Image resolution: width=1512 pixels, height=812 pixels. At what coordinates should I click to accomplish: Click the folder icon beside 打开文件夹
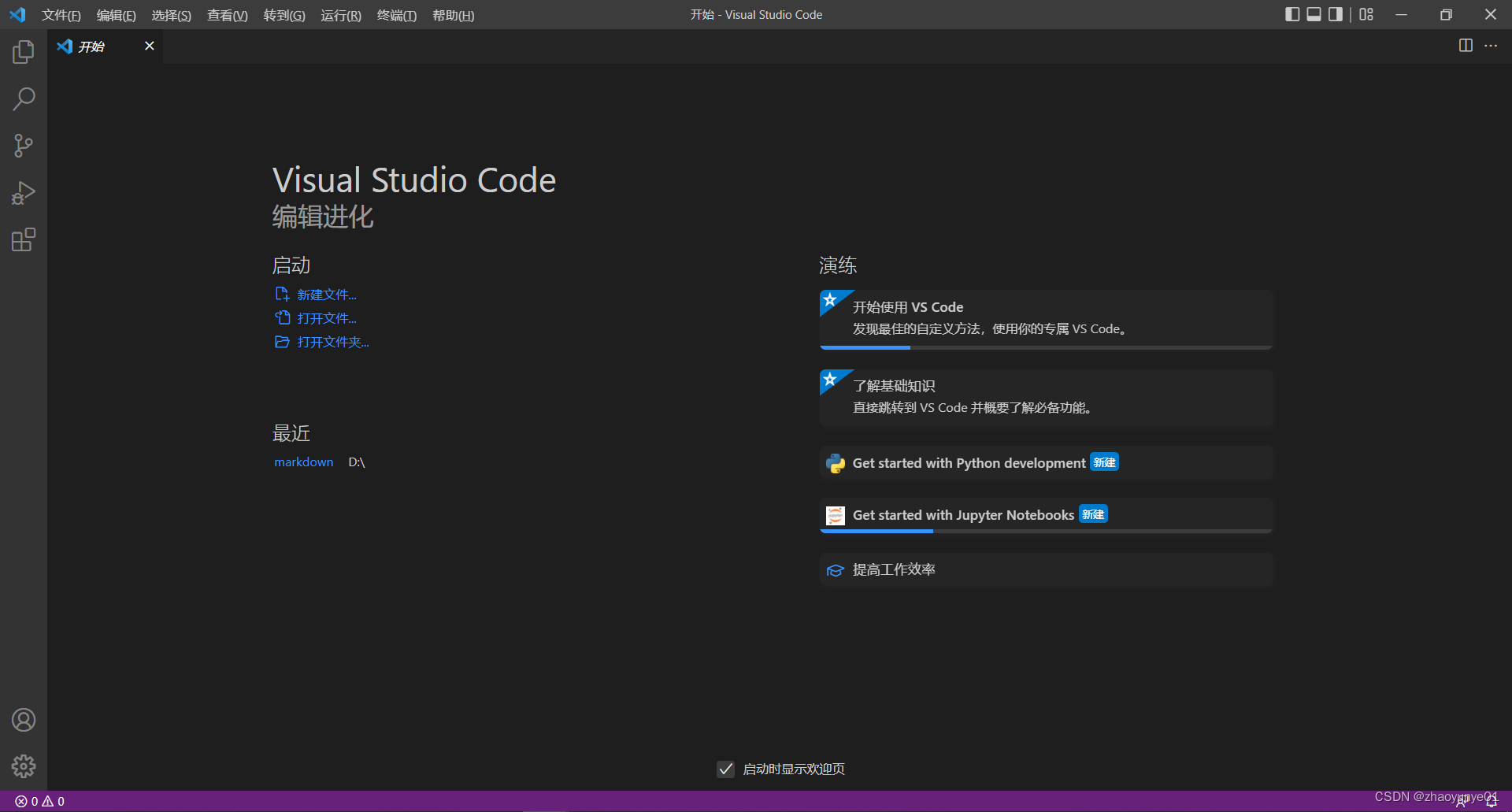pyautogui.click(x=282, y=342)
